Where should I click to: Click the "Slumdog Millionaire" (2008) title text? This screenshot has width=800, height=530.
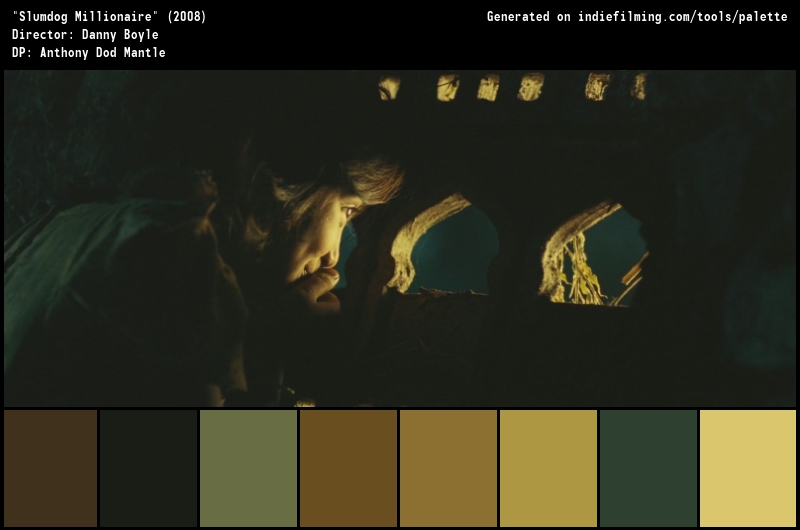[x=109, y=17]
